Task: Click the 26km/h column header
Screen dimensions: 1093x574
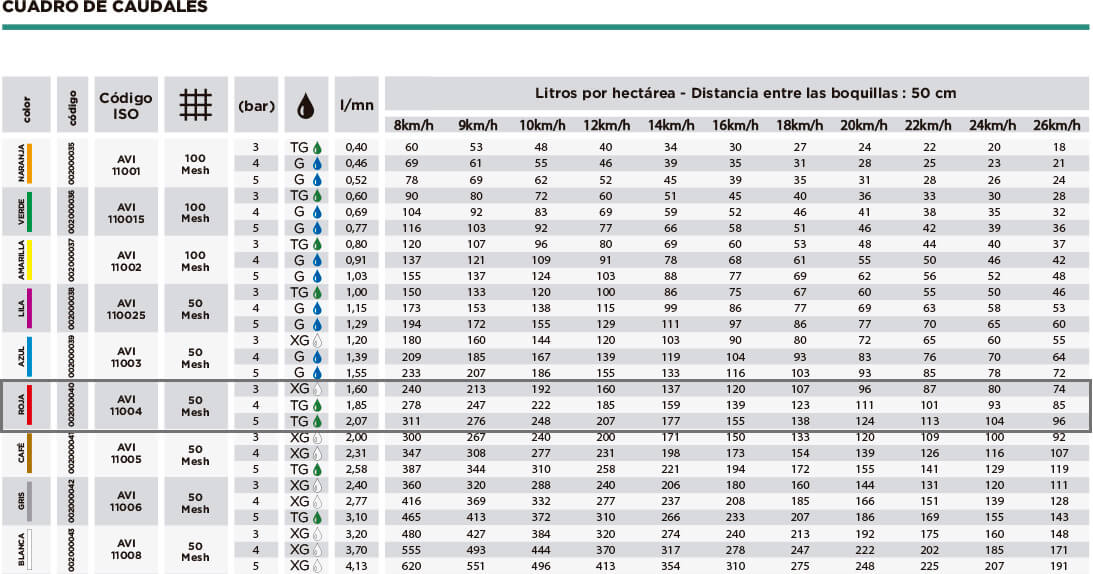Action: 1056,126
